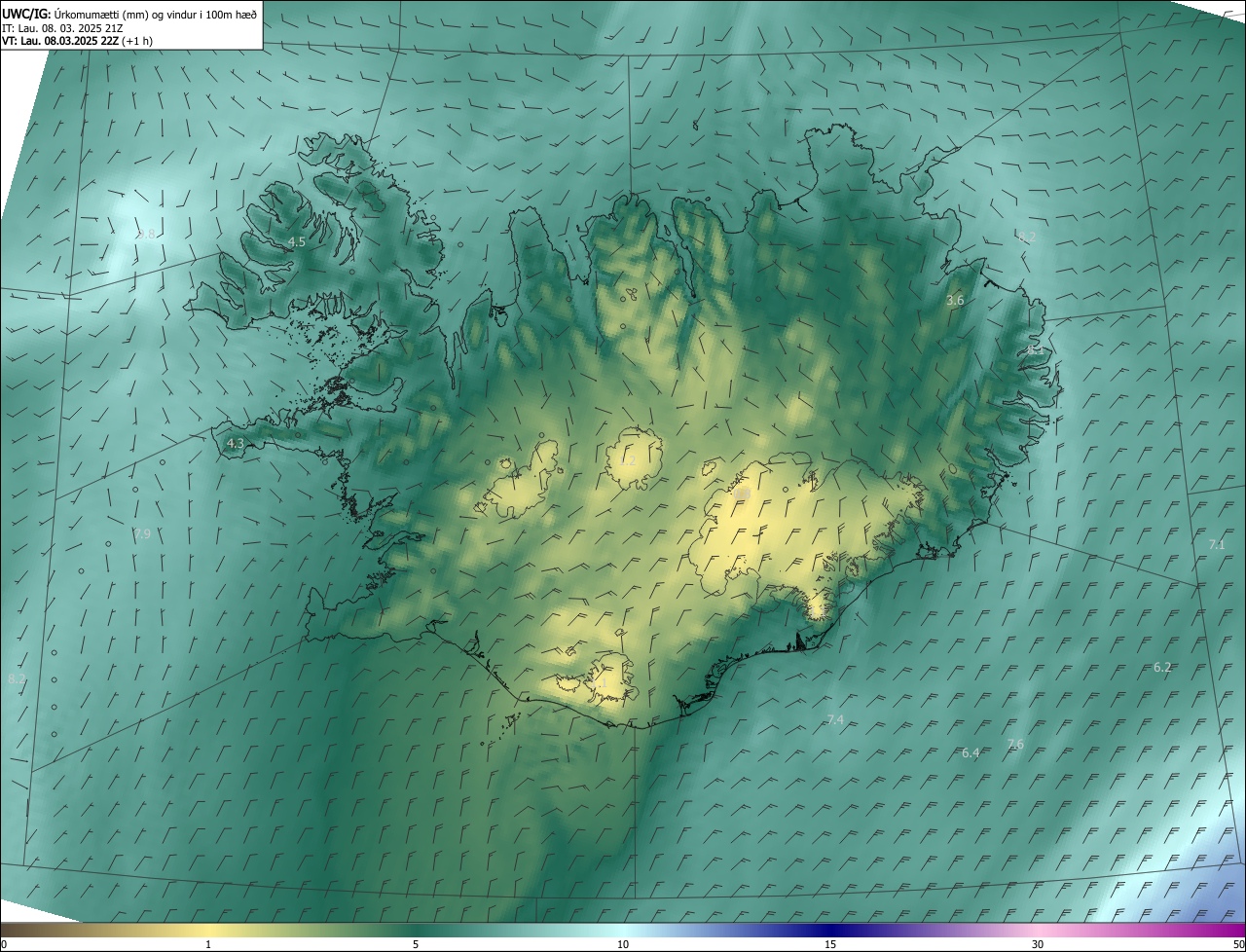
Task: Click the 5 tick on the colour scale
Action: pos(416,945)
